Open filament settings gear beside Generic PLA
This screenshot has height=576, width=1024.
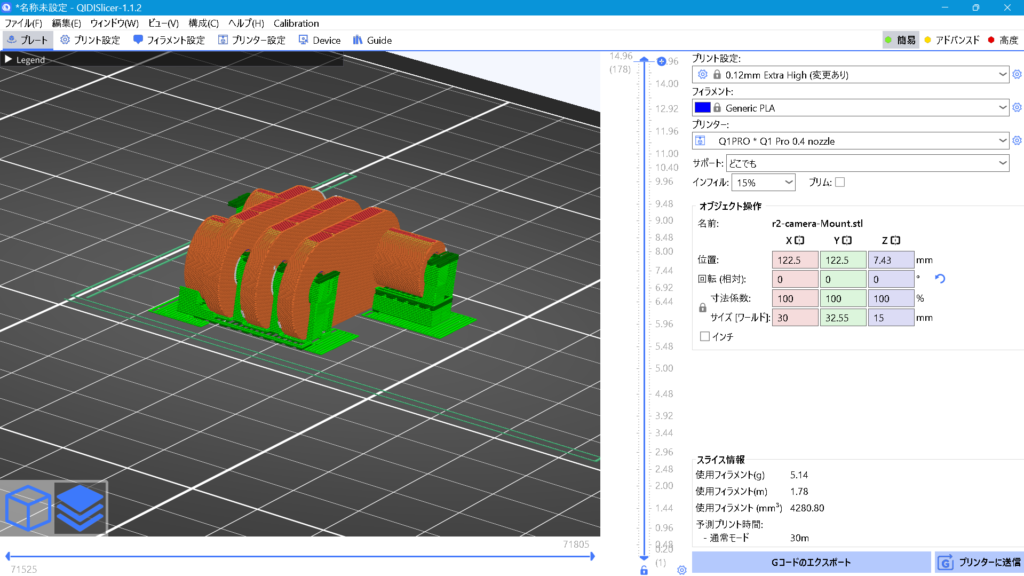coord(1017,107)
